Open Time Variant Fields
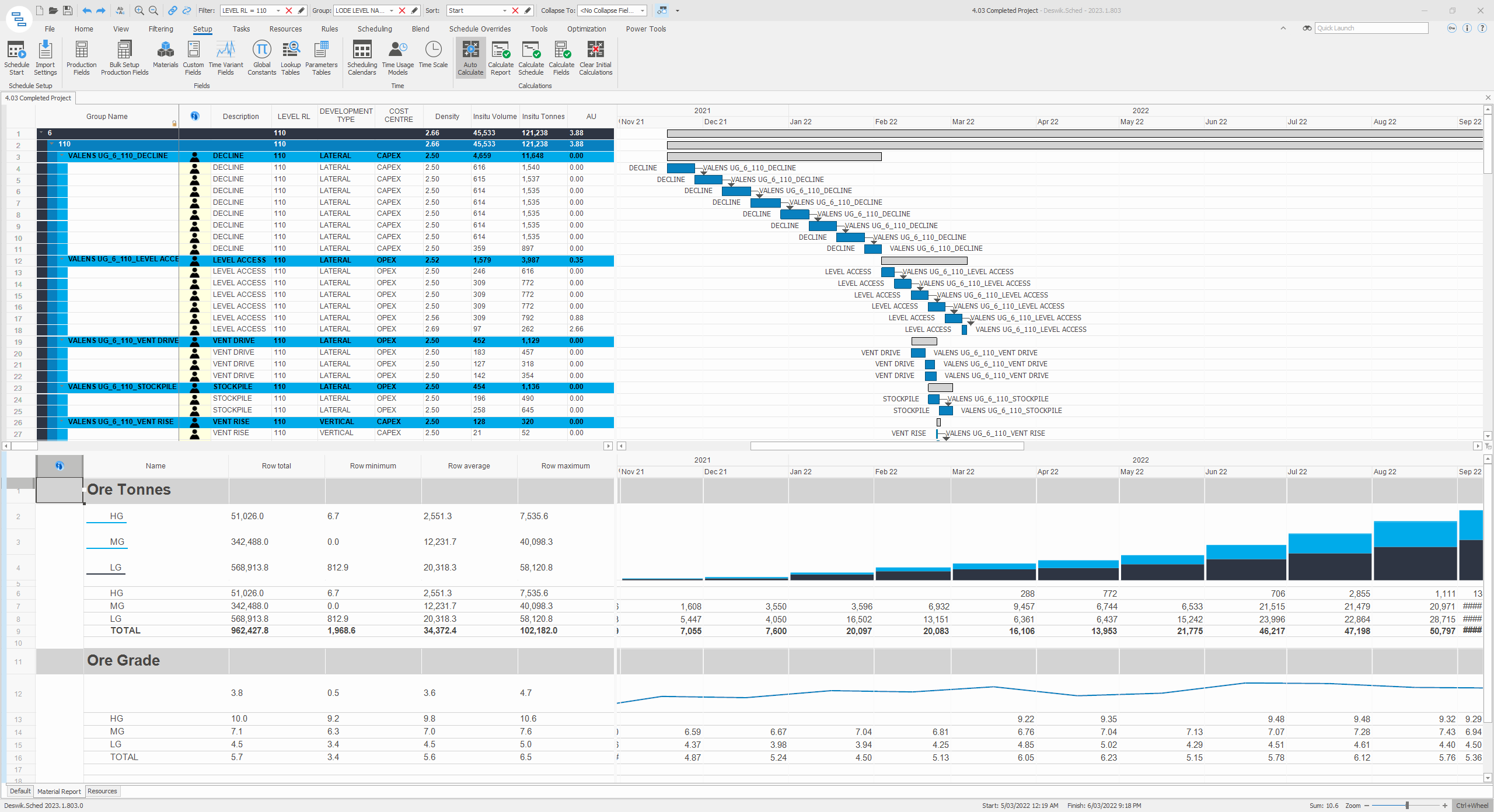The height and width of the screenshot is (812, 1494). pos(226,58)
